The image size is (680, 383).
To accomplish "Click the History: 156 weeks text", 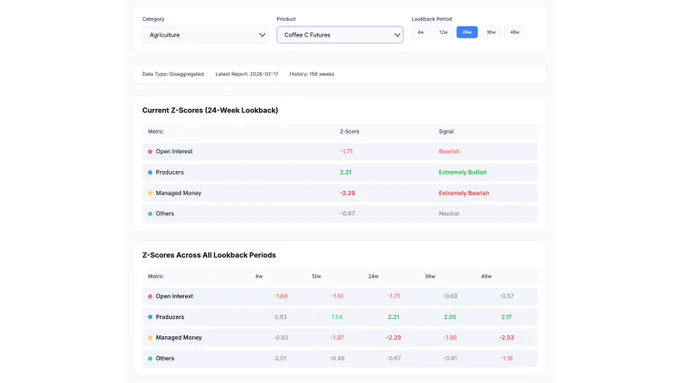I will [312, 74].
